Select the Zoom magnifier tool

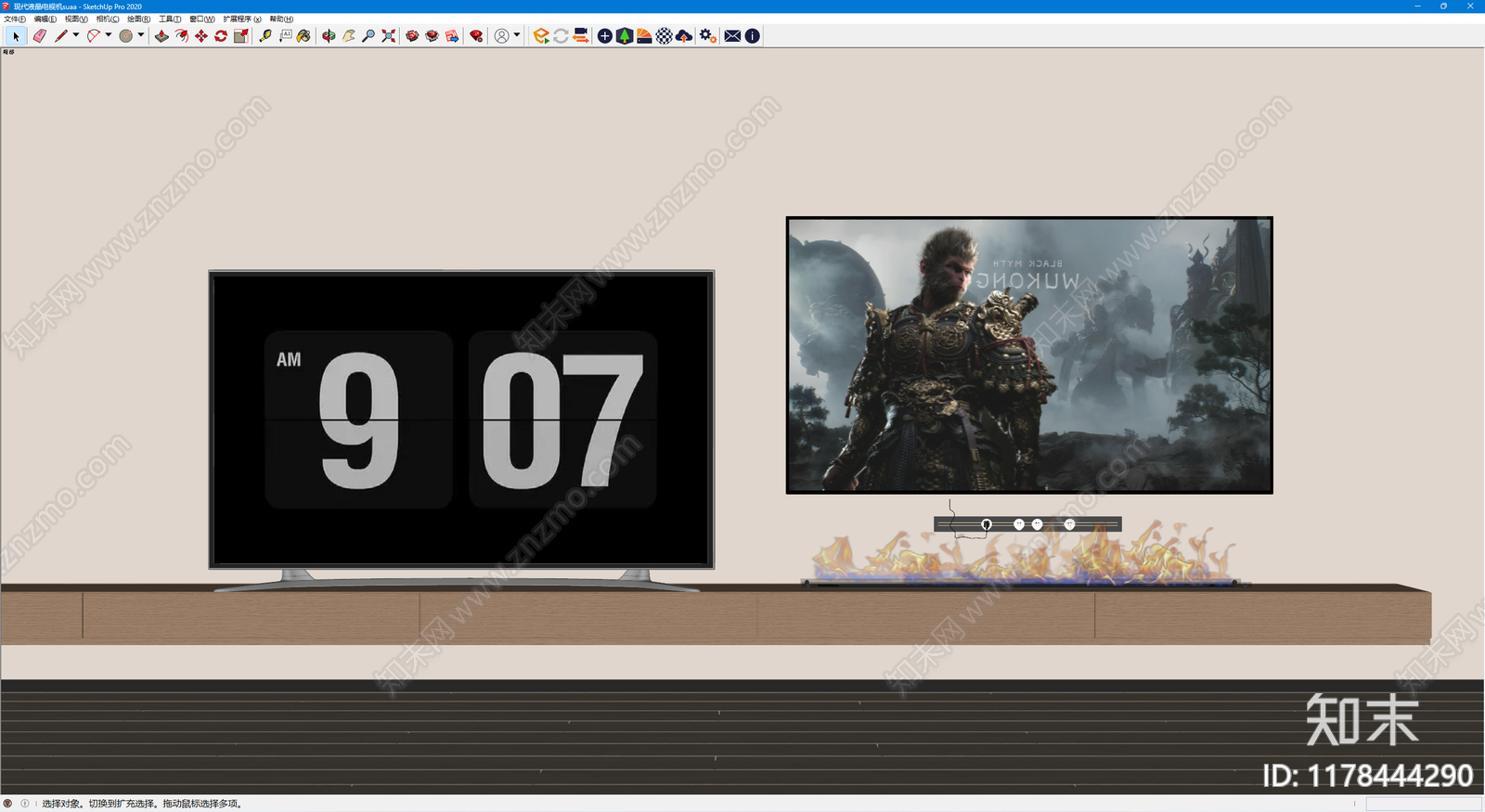tap(368, 36)
